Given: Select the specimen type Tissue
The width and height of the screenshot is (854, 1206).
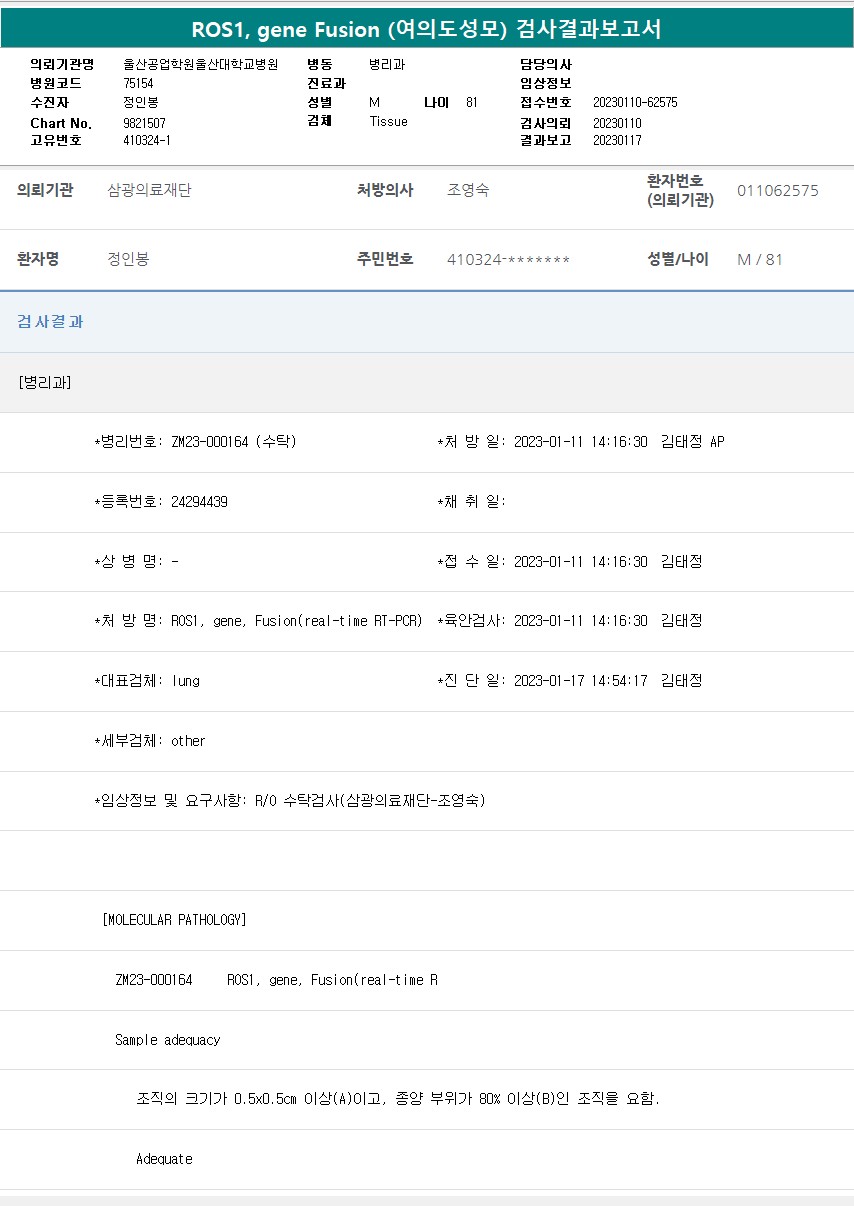Looking at the screenshot, I should tap(388, 122).
